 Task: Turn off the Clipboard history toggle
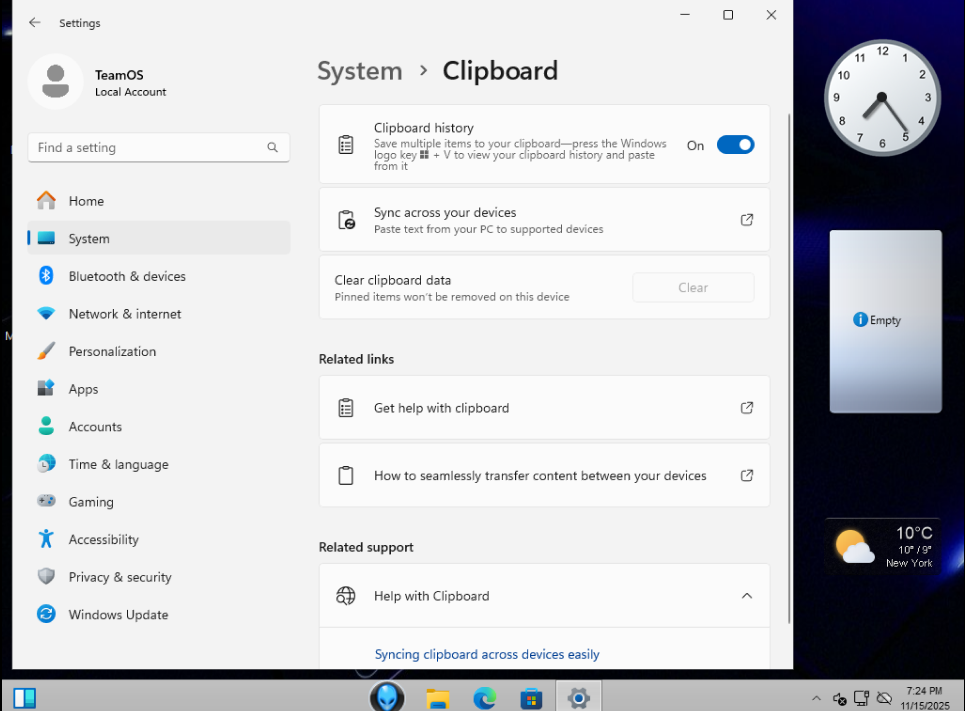point(735,145)
